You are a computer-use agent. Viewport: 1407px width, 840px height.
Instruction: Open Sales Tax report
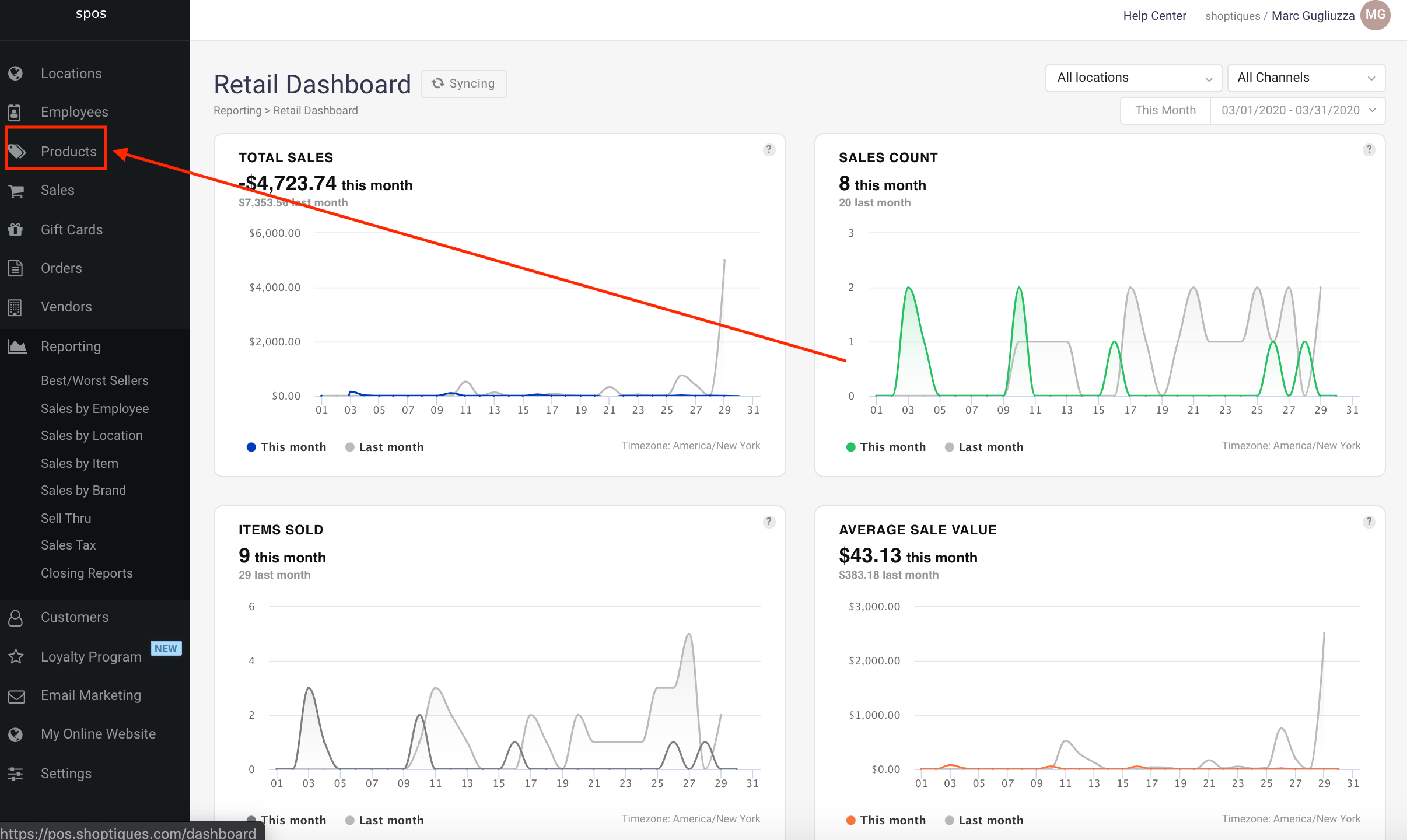68,545
